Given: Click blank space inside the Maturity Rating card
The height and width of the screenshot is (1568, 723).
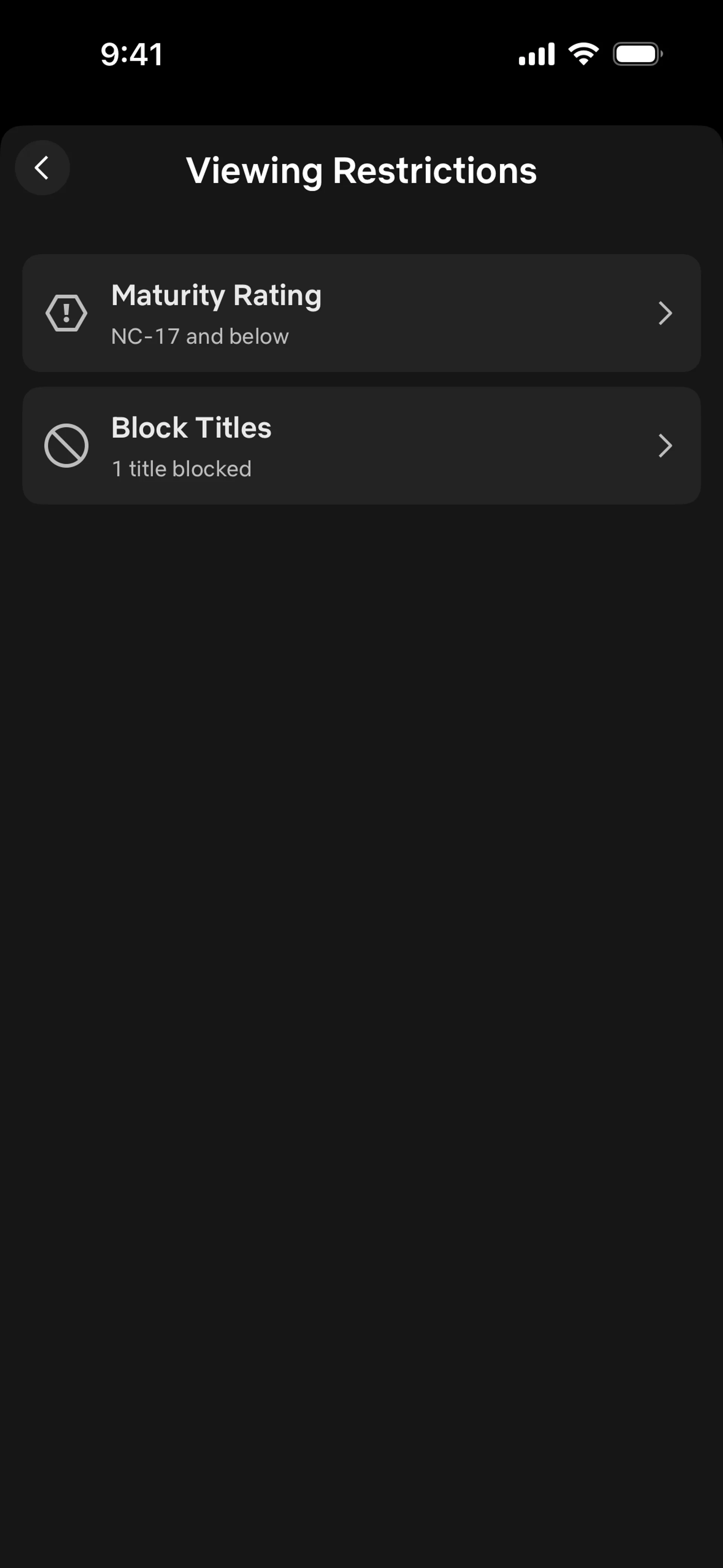Looking at the screenshot, I should click(x=487, y=313).
